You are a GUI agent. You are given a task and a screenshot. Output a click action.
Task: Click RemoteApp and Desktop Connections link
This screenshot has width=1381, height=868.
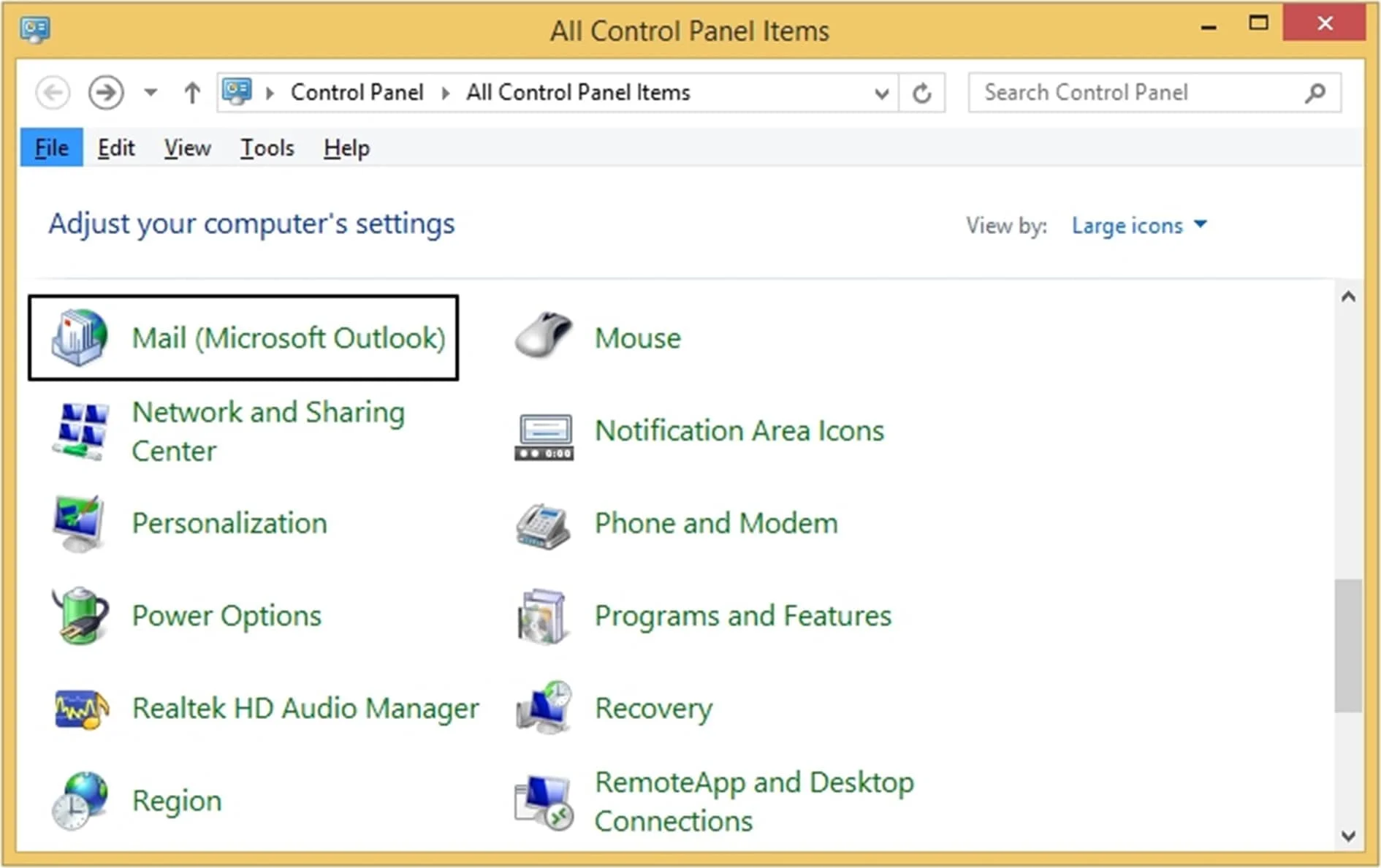click(754, 802)
